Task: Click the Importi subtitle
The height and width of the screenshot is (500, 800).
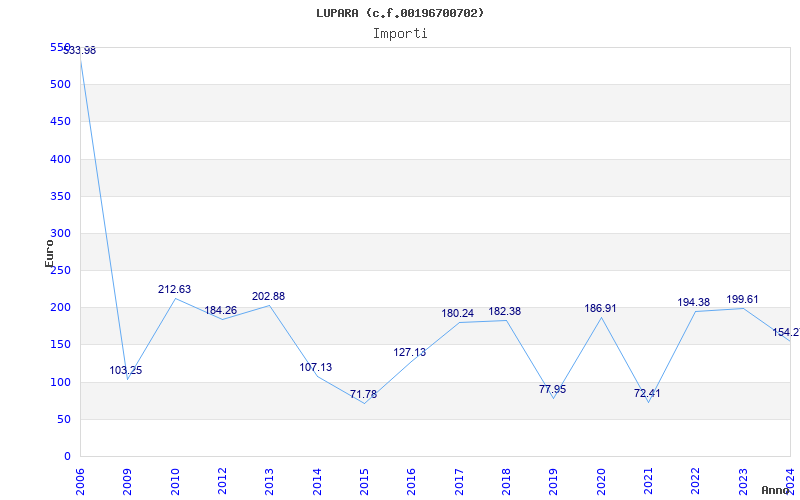Action: [x=400, y=34]
